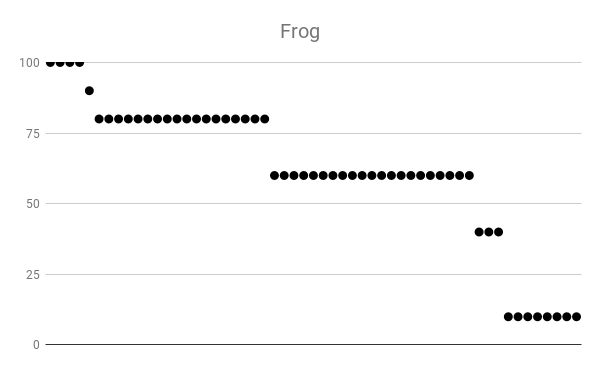
Task: Select the leftmost data point at value 100
Action: 51,62
